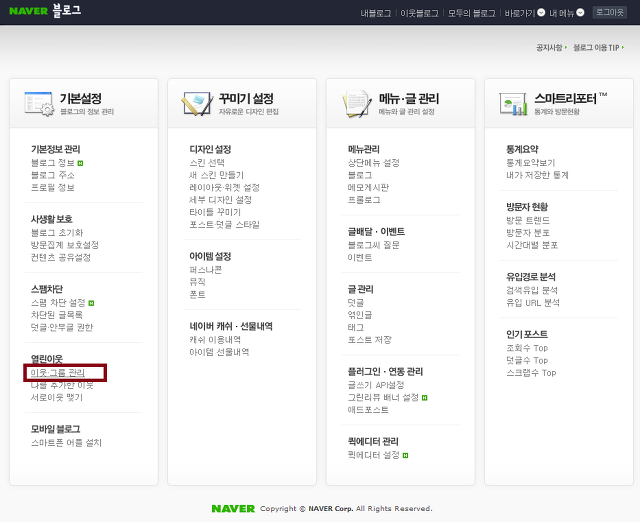This screenshot has height=522, width=640.
Task: Open 그린리뷰 배너 설정
Action: coord(383,398)
